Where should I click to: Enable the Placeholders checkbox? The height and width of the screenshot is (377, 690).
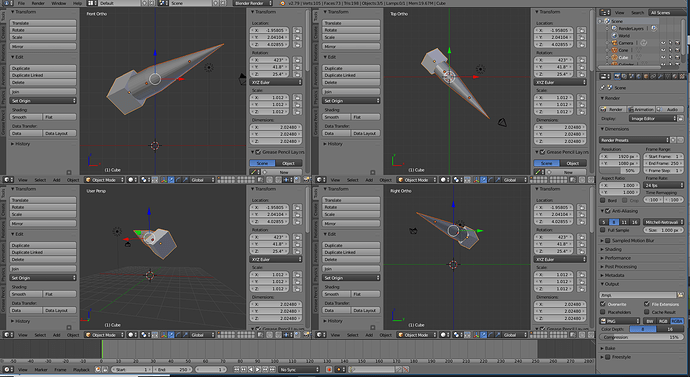[x=603, y=312]
